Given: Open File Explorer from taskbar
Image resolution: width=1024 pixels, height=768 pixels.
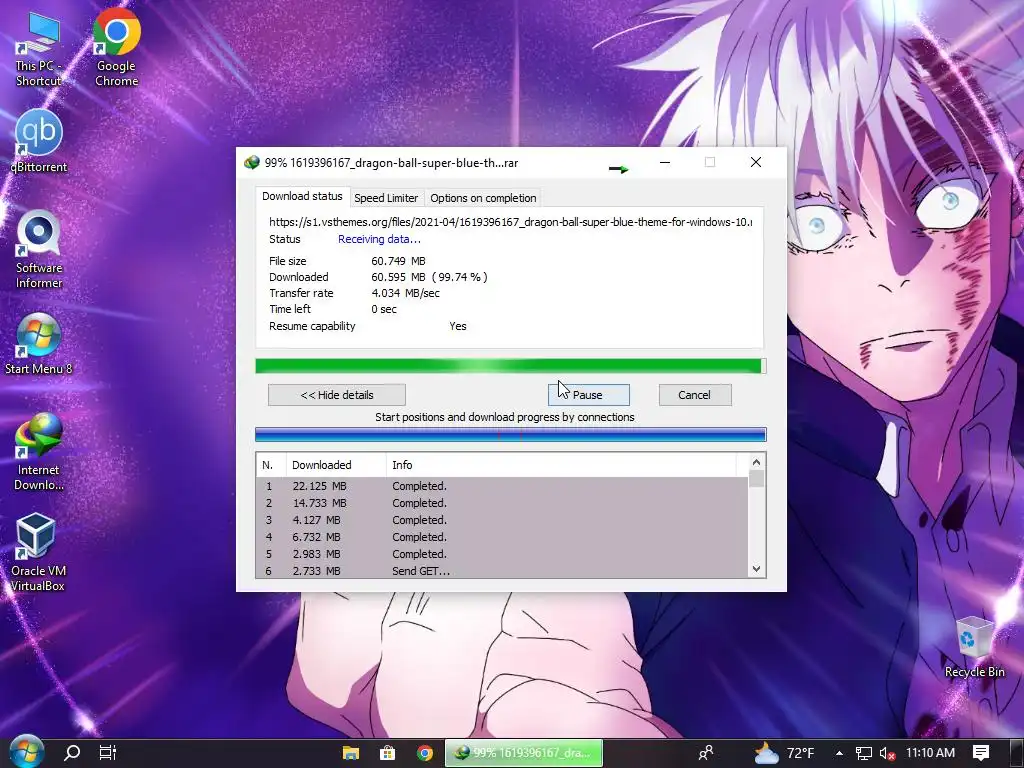Looking at the screenshot, I should click(351, 753).
